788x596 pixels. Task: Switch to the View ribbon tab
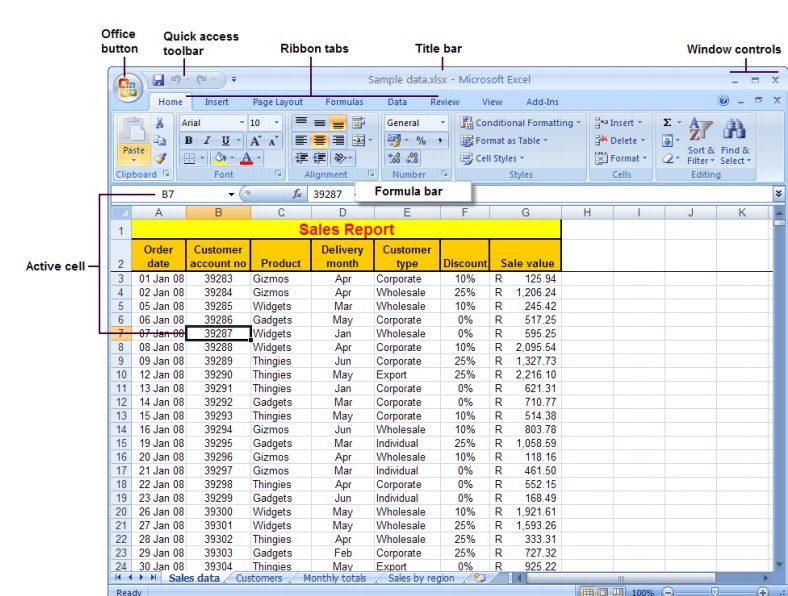click(x=492, y=102)
